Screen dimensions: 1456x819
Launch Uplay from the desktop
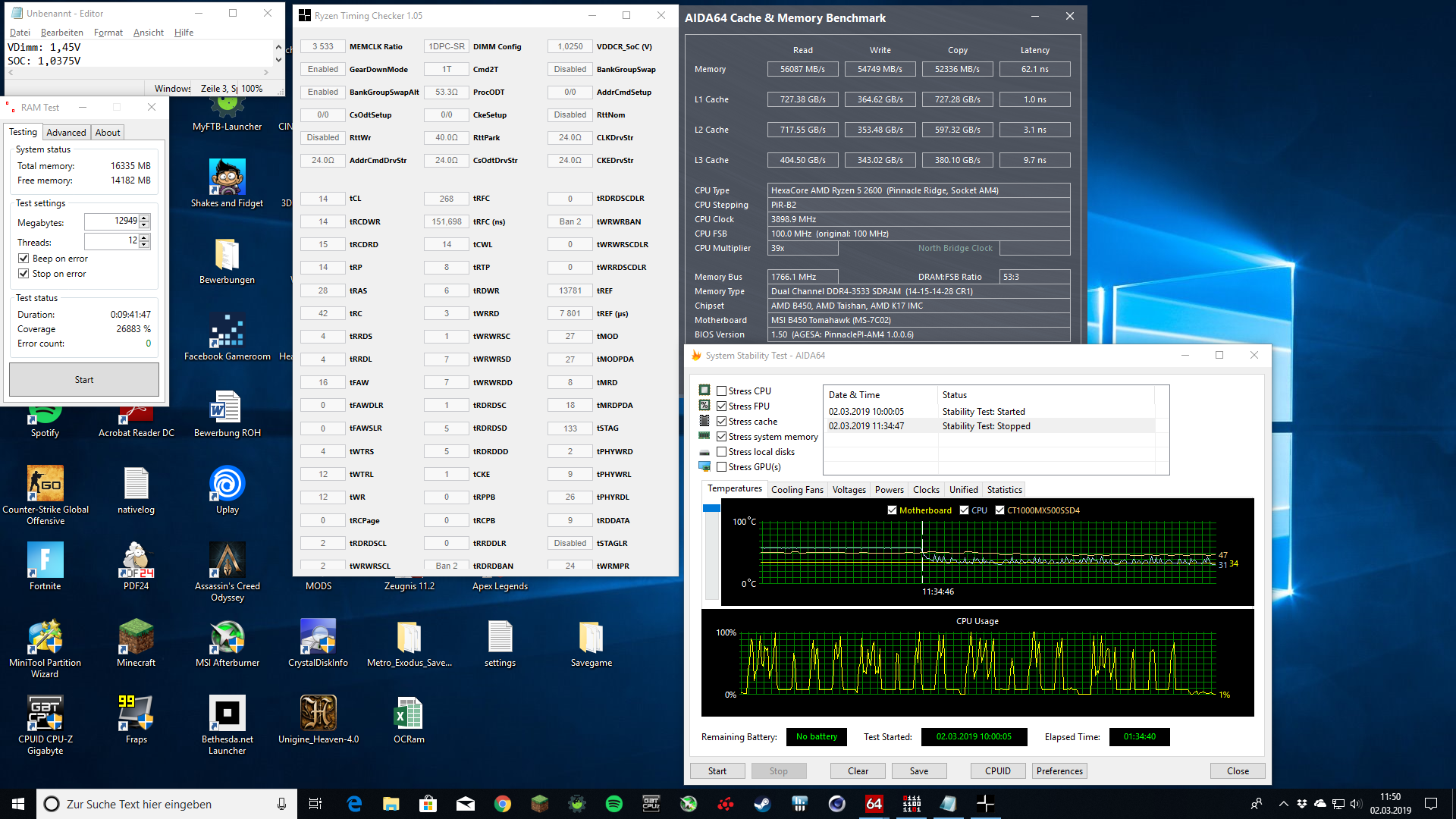pos(227,489)
